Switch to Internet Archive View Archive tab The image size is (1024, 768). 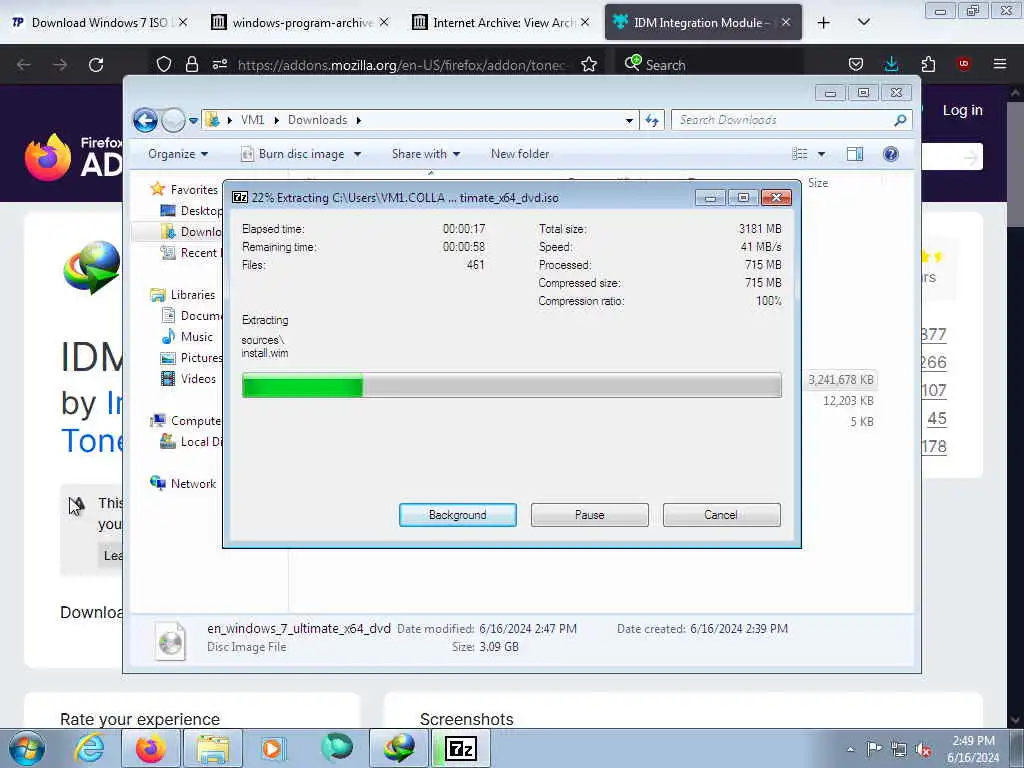click(502, 22)
